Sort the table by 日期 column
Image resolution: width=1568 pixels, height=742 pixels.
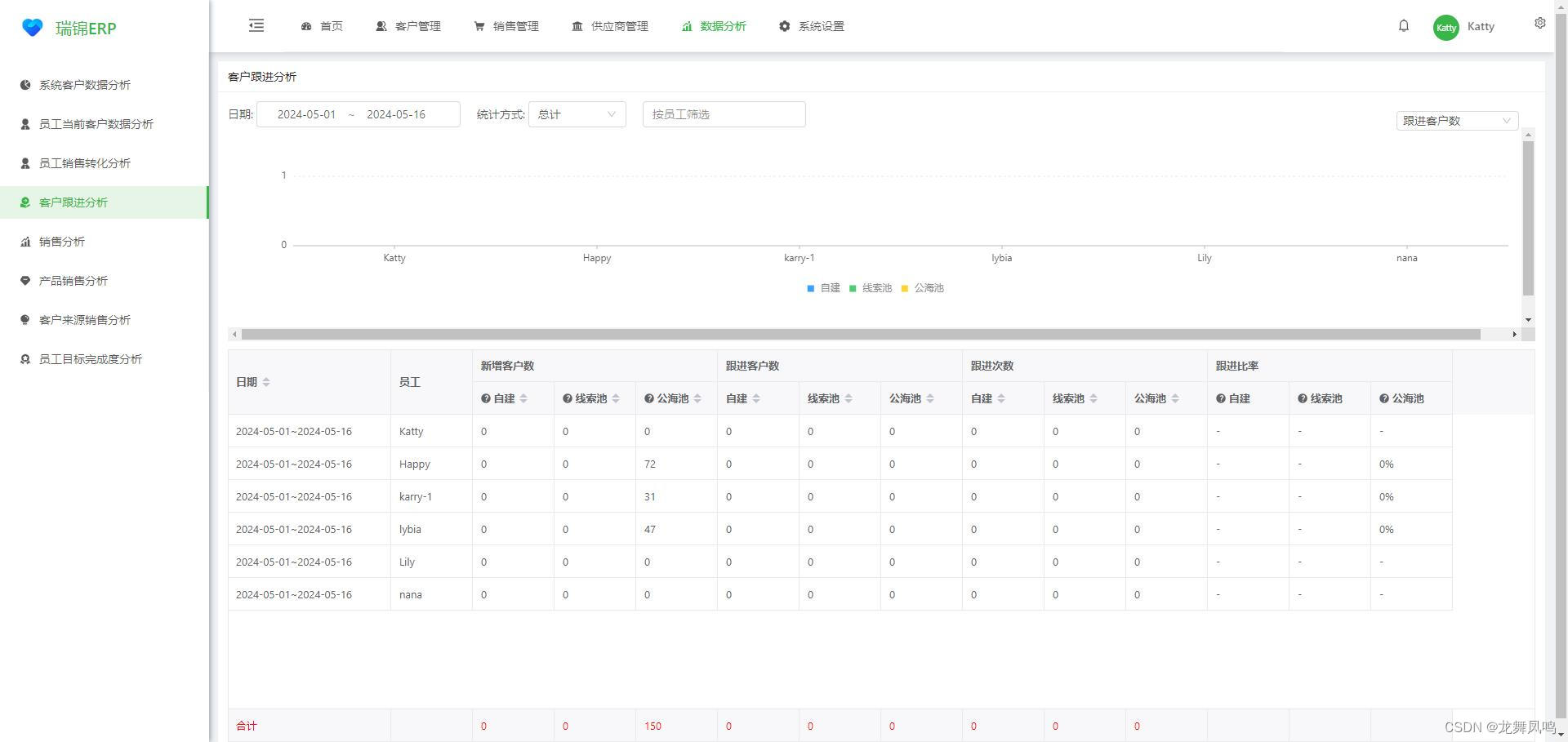[266, 382]
